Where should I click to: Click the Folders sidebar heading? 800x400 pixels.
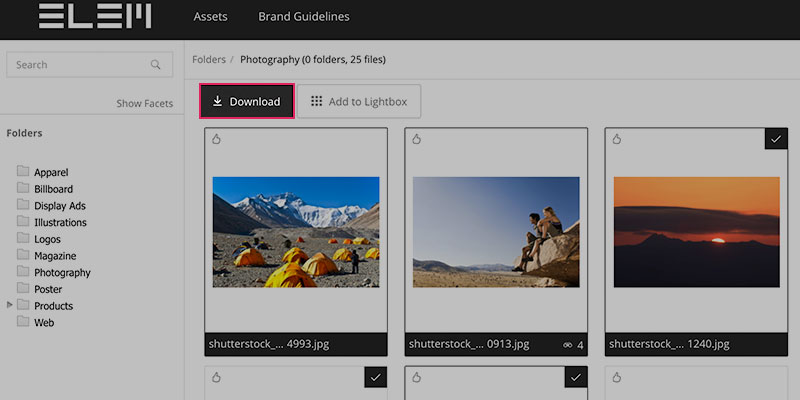tap(24, 133)
